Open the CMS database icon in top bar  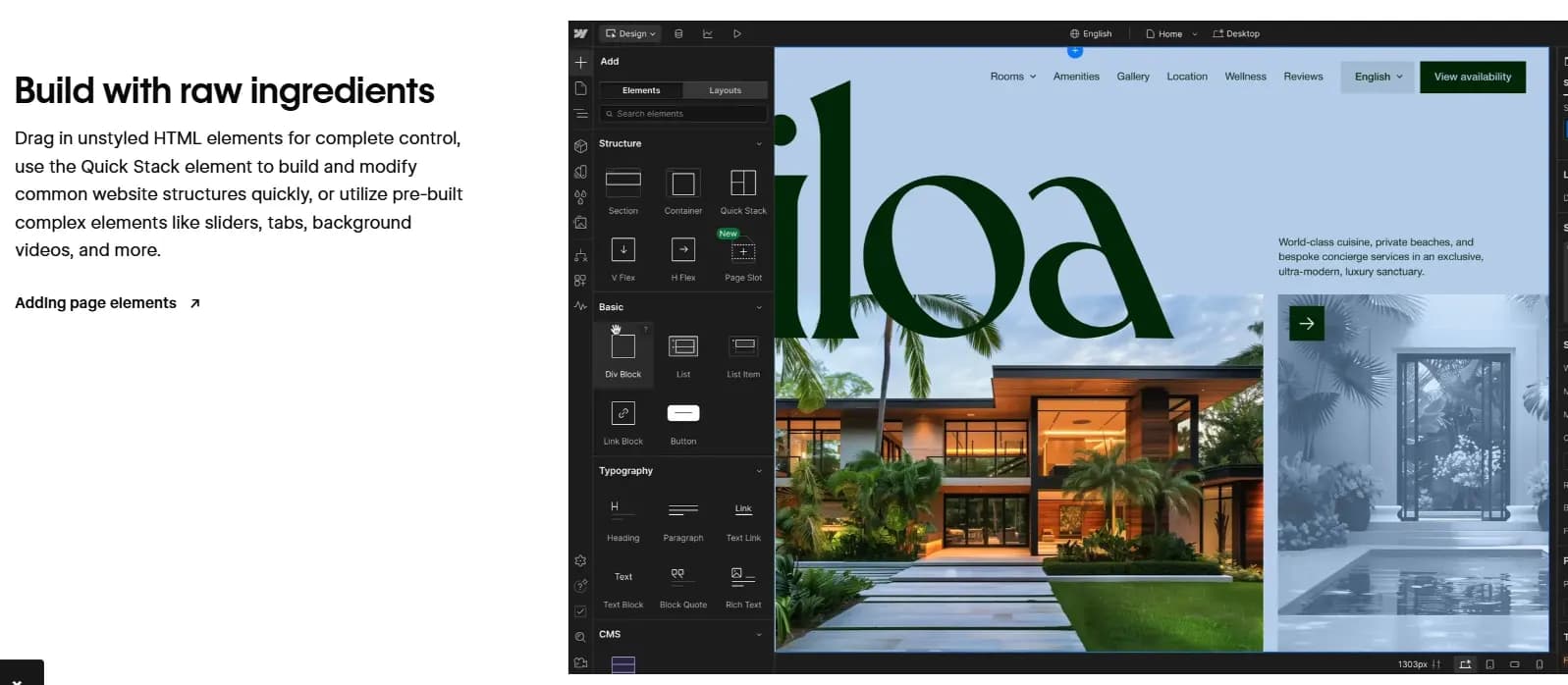[678, 33]
